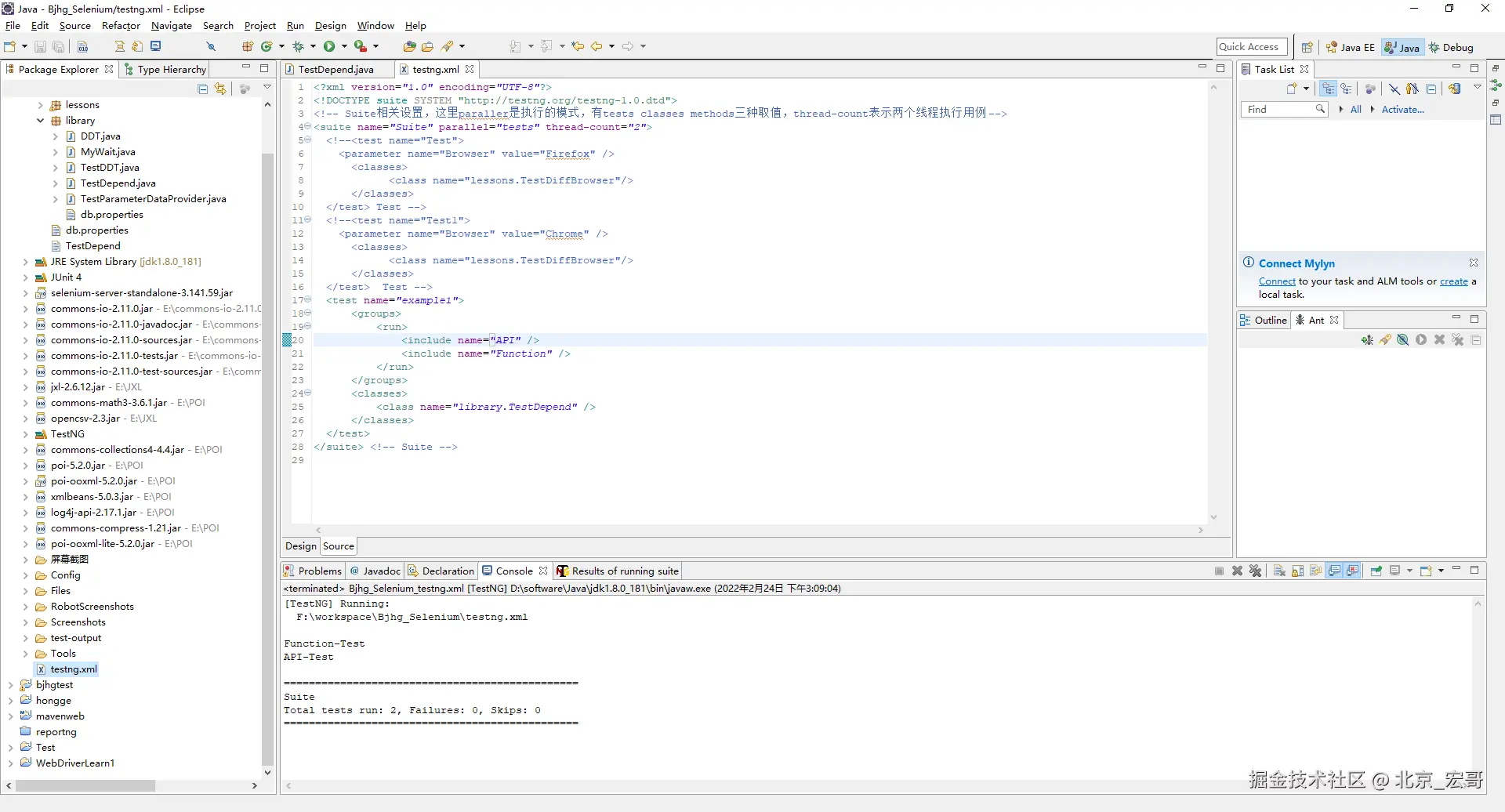Switch to Type Hierarchy tab
Image resolution: width=1505 pixels, height=812 pixels.
coord(165,70)
